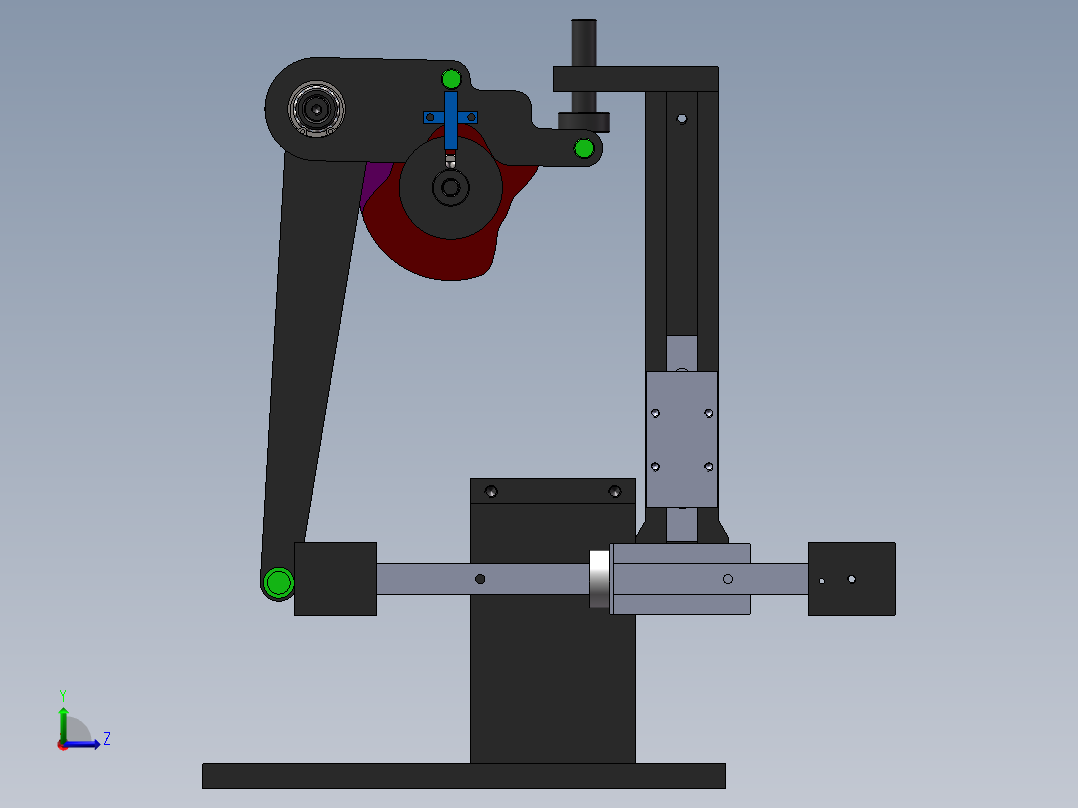This screenshot has height=808, width=1078.
Task: Select the green pin at top of rocker
Action: tap(451, 79)
